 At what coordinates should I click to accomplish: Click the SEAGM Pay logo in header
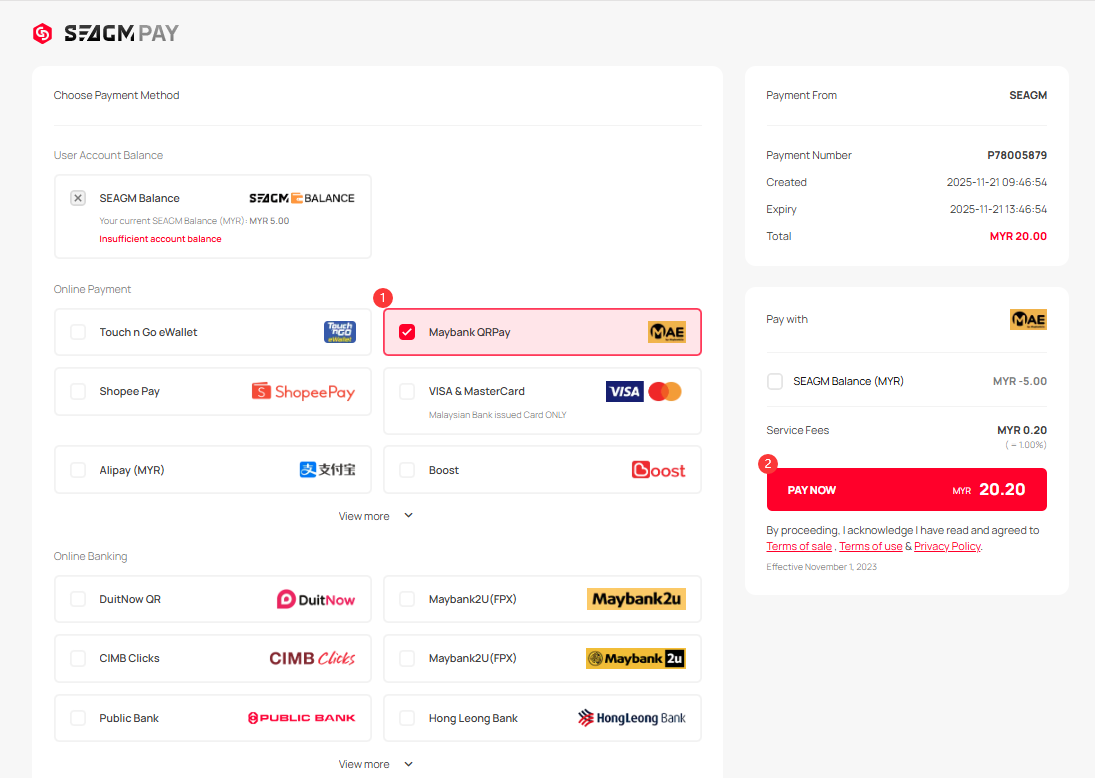pos(106,33)
